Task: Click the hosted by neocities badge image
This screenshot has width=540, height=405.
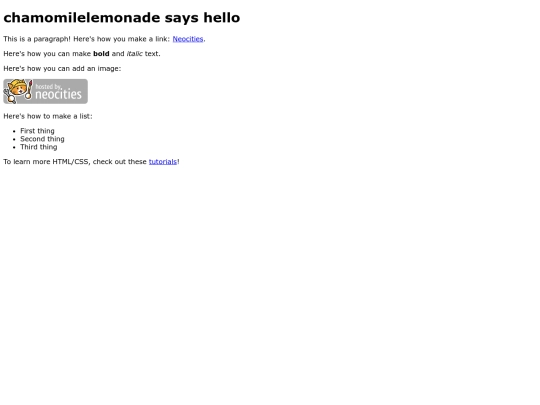Action: pos(45,91)
